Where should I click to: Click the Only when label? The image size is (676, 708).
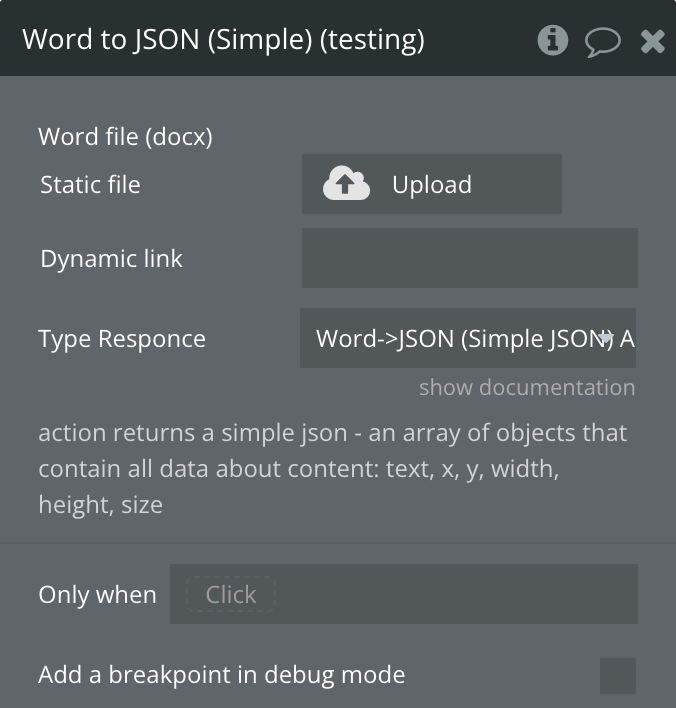pos(97,595)
